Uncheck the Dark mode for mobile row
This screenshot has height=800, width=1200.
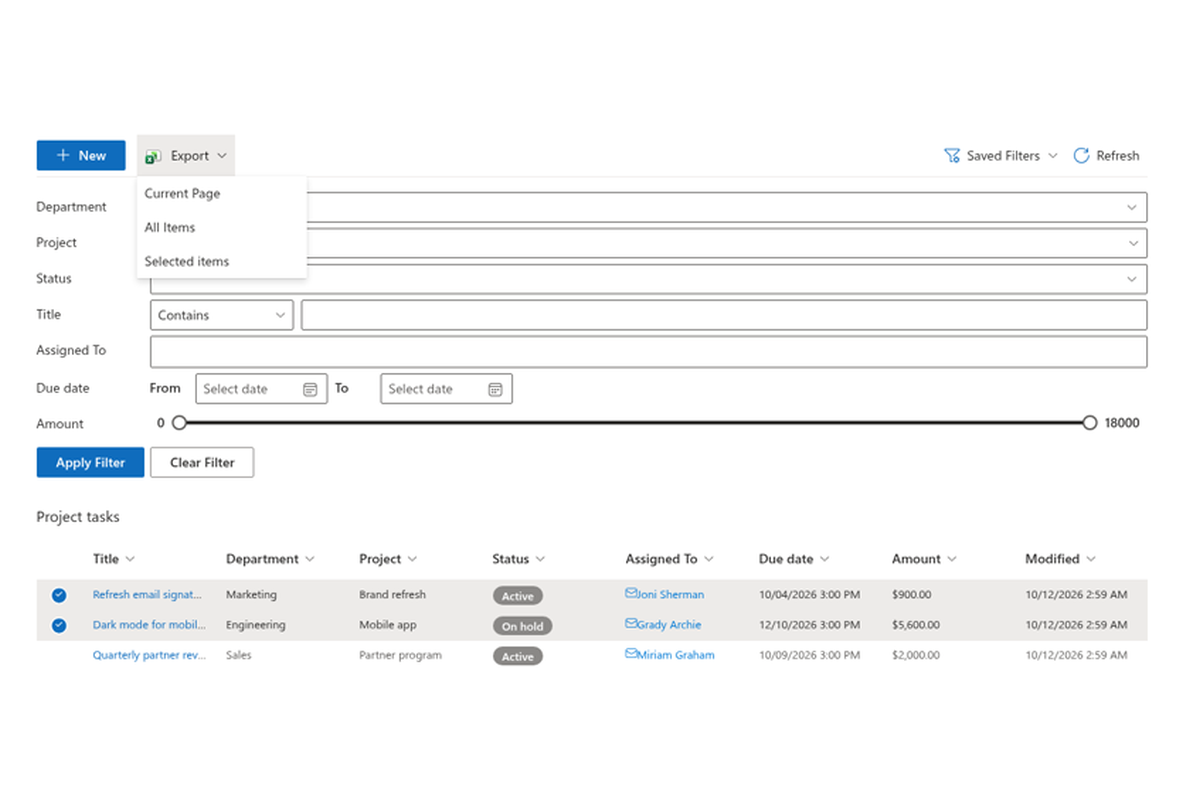click(x=59, y=625)
